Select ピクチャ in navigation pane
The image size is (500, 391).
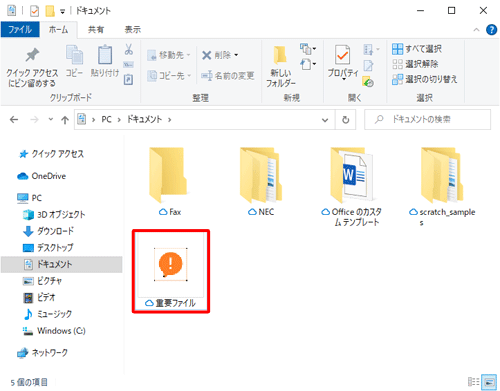pos(42,281)
